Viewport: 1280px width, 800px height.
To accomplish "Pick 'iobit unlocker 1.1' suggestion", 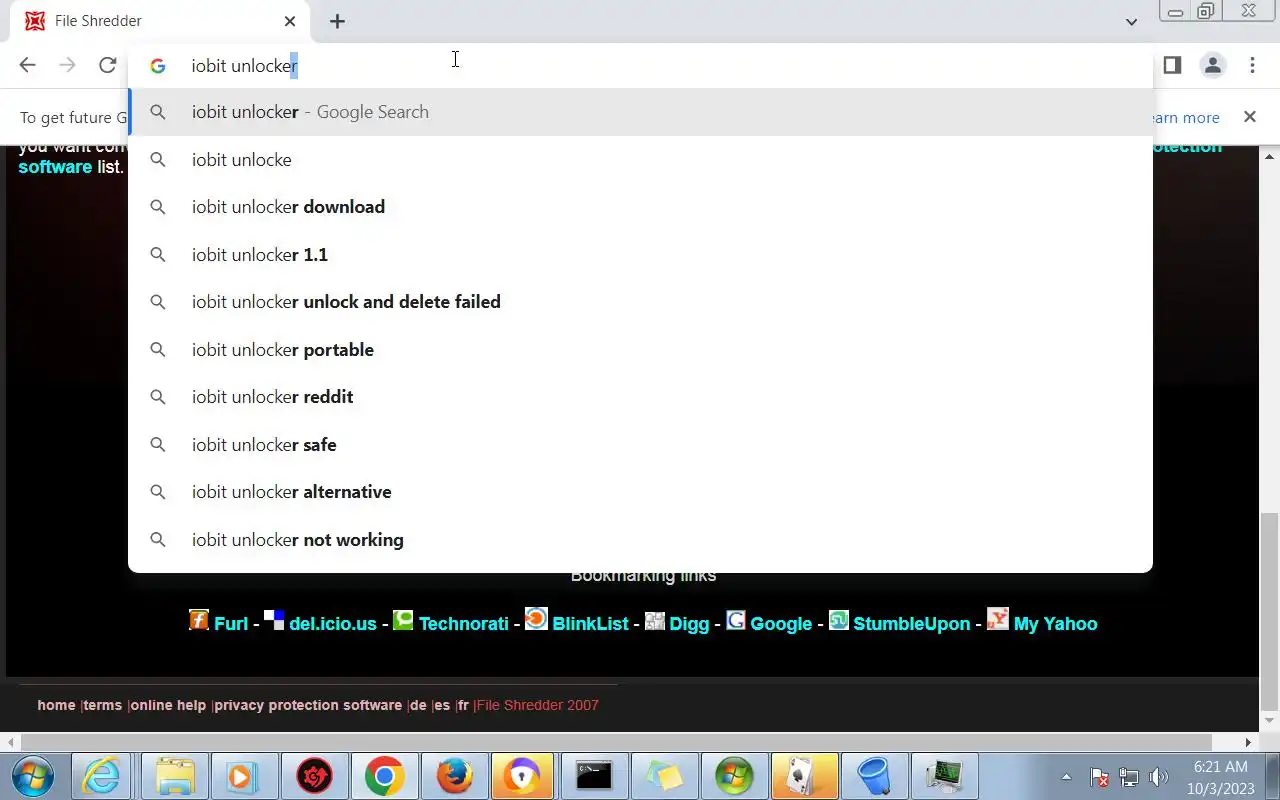I will pyautogui.click(x=640, y=255).
